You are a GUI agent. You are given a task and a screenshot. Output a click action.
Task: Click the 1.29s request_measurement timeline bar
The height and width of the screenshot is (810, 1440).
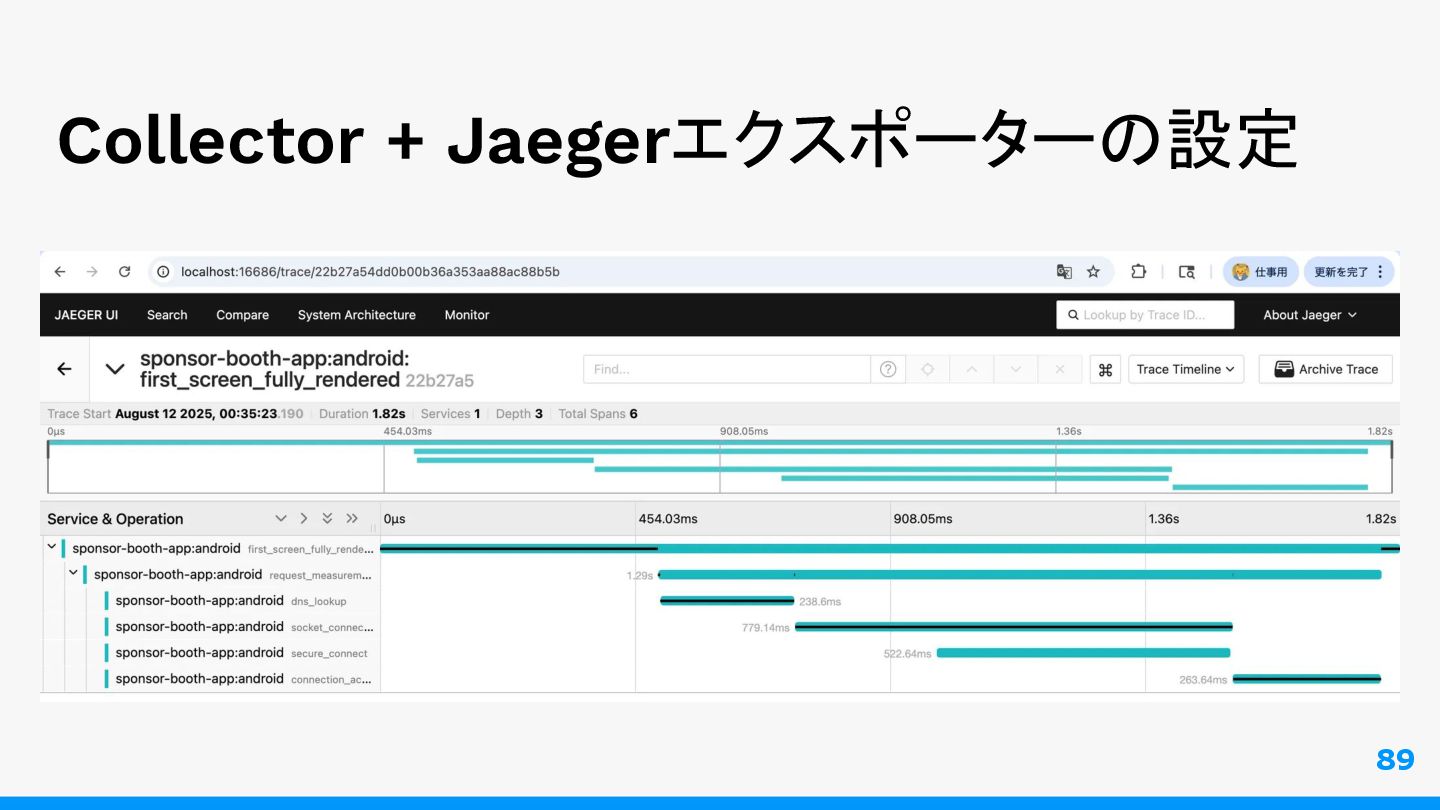1020,575
